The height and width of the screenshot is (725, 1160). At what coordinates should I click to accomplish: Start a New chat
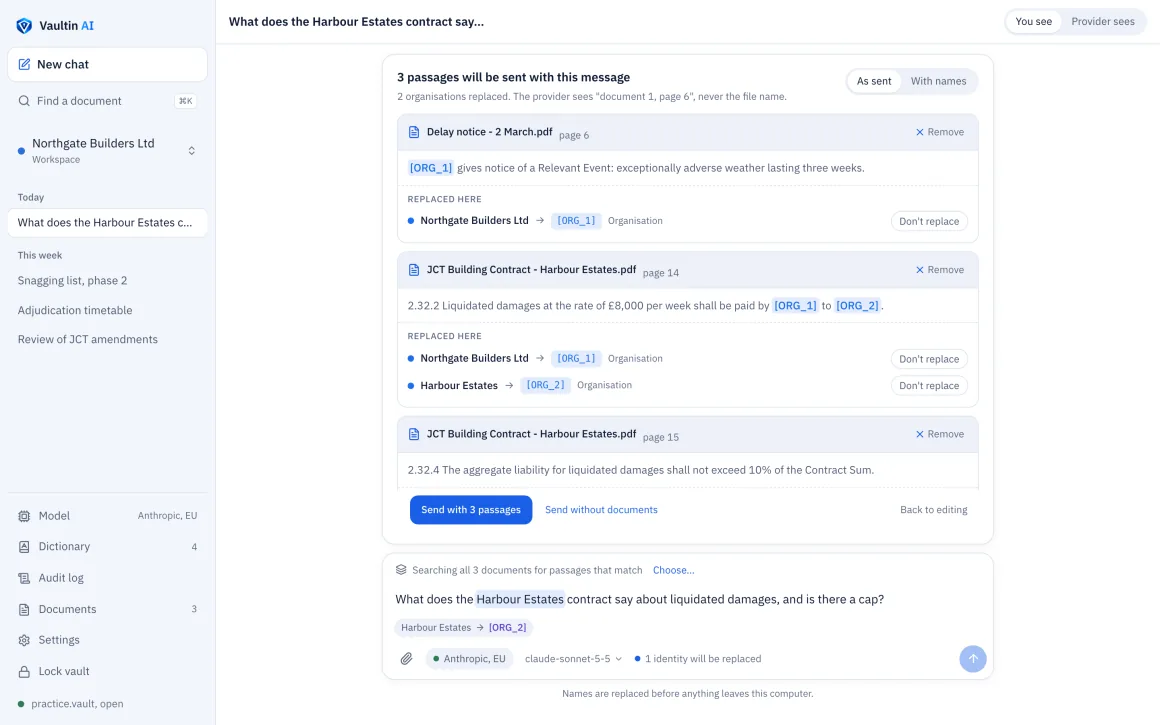coord(107,64)
